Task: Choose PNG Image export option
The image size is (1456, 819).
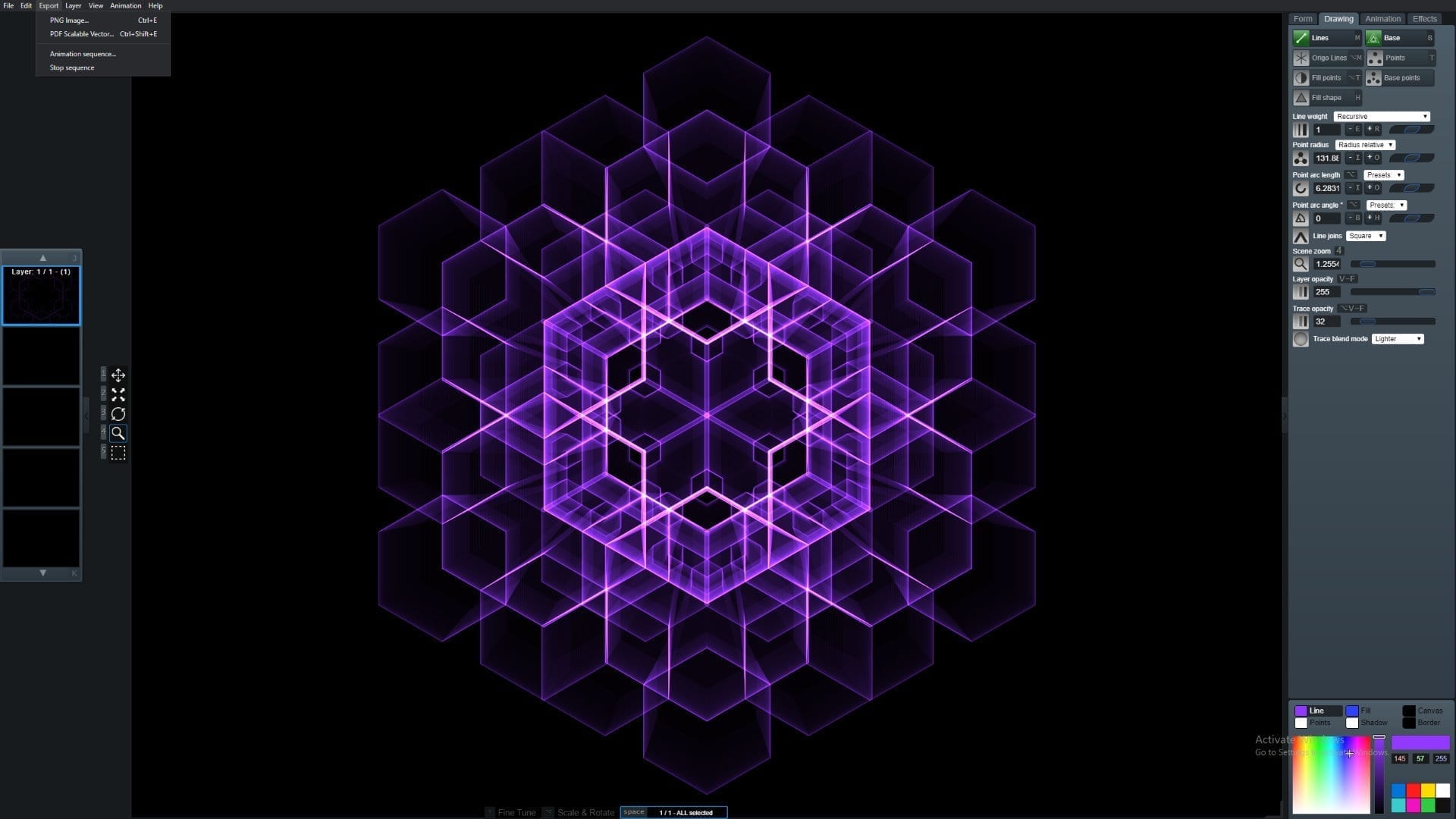Action: pyautogui.click(x=103, y=20)
